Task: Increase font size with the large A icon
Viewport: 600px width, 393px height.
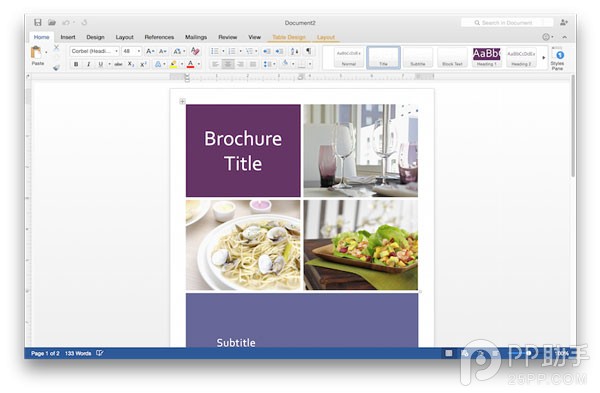Action: pyautogui.click(x=150, y=51)
